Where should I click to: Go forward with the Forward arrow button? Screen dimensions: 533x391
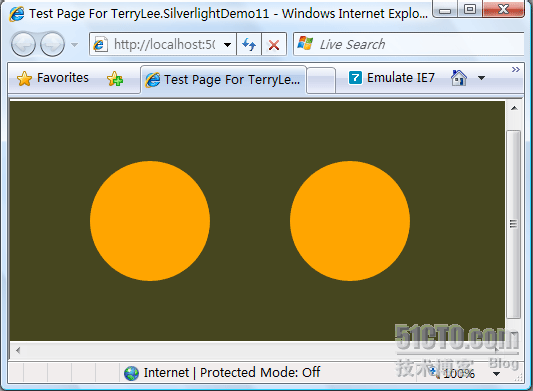click(x=52, y=44)
